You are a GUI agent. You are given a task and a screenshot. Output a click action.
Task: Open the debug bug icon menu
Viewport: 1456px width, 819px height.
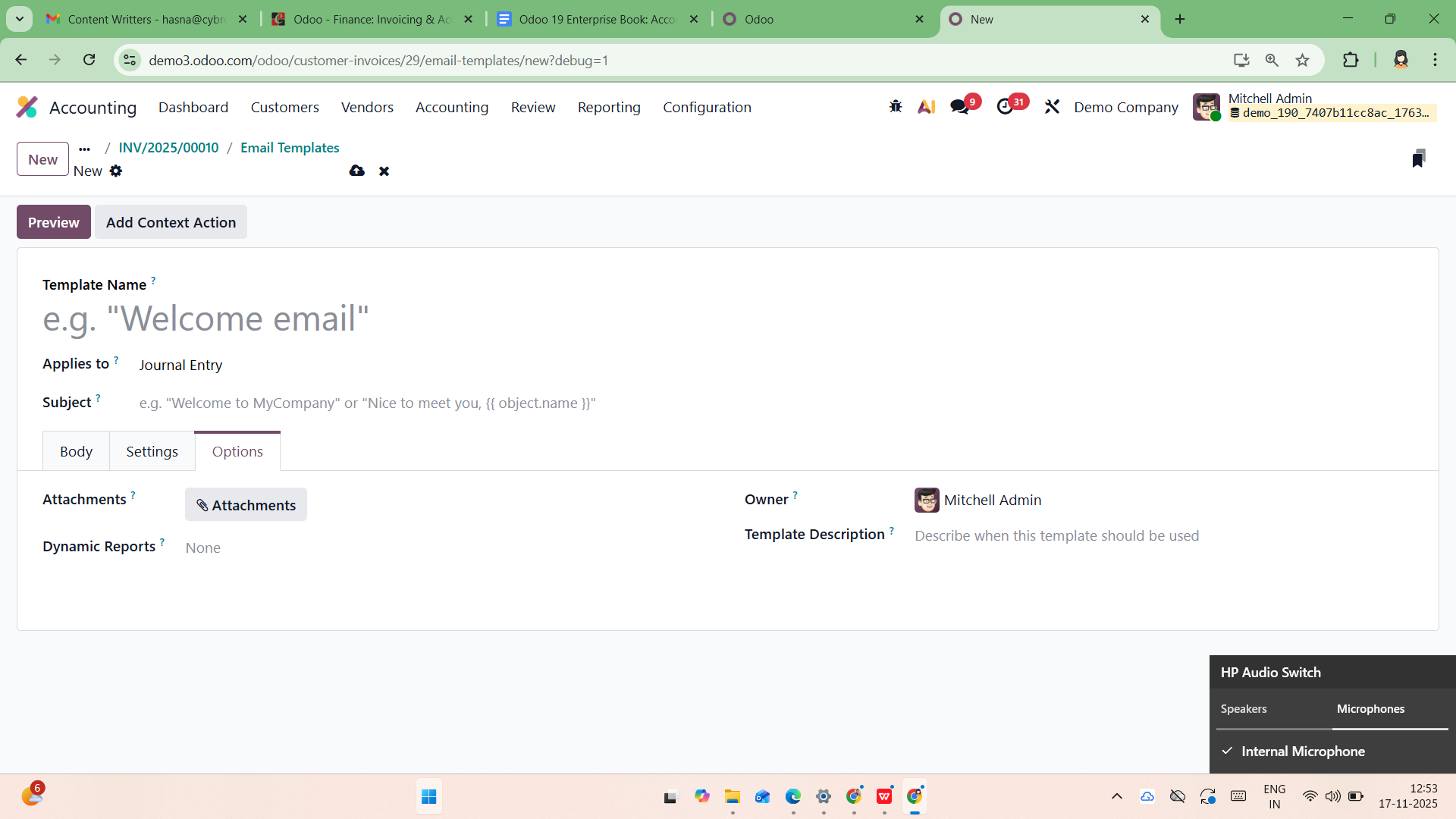pos(896,107)
